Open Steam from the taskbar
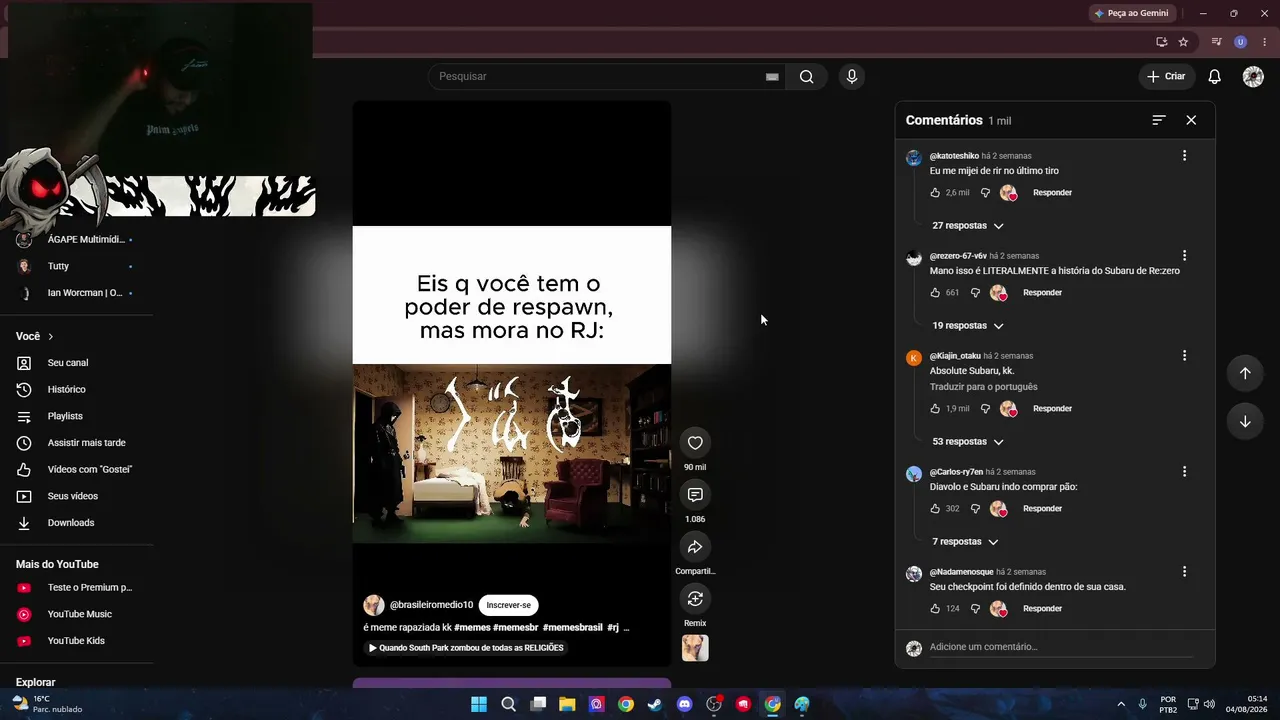 pos(654,704)
